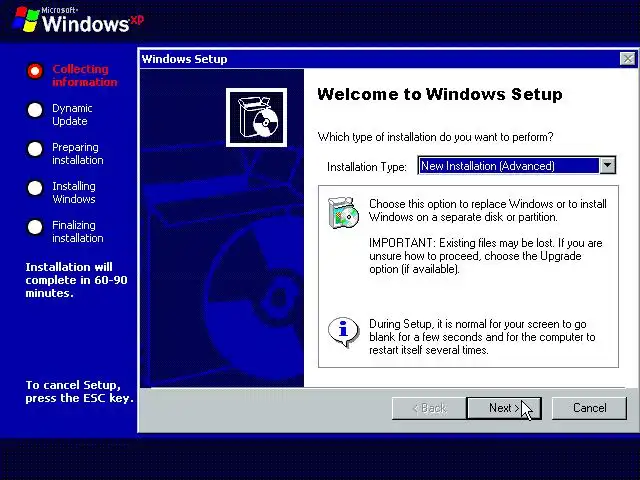Viewport: 640px width, 480px height.
Task: Select the New Installation (Advanced) field
Action: pos(509,166)
